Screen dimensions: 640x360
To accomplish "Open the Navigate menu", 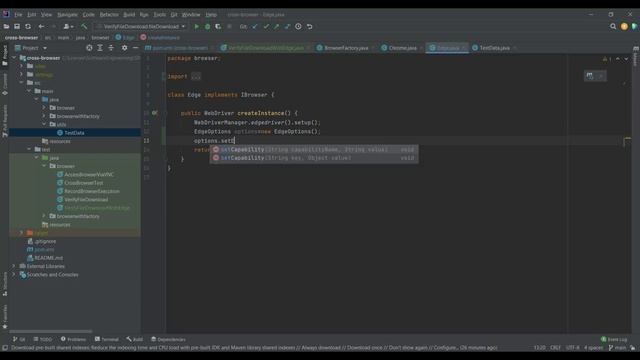I will (67, 14).
